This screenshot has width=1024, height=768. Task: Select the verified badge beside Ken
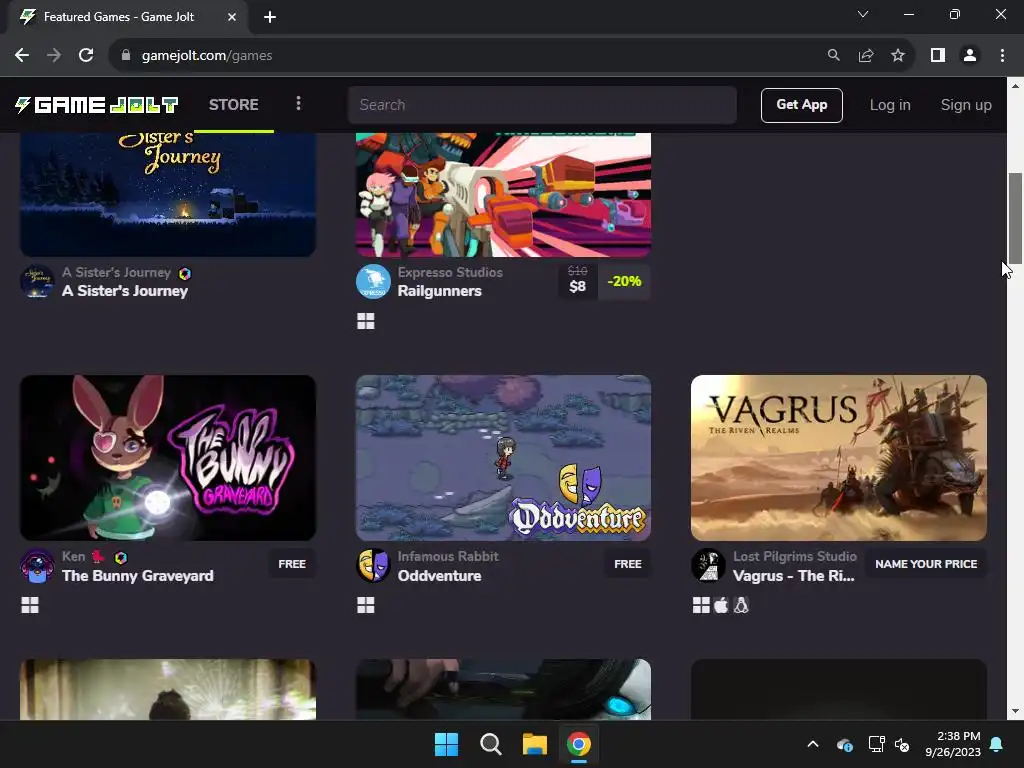click(x=121, y=558)
